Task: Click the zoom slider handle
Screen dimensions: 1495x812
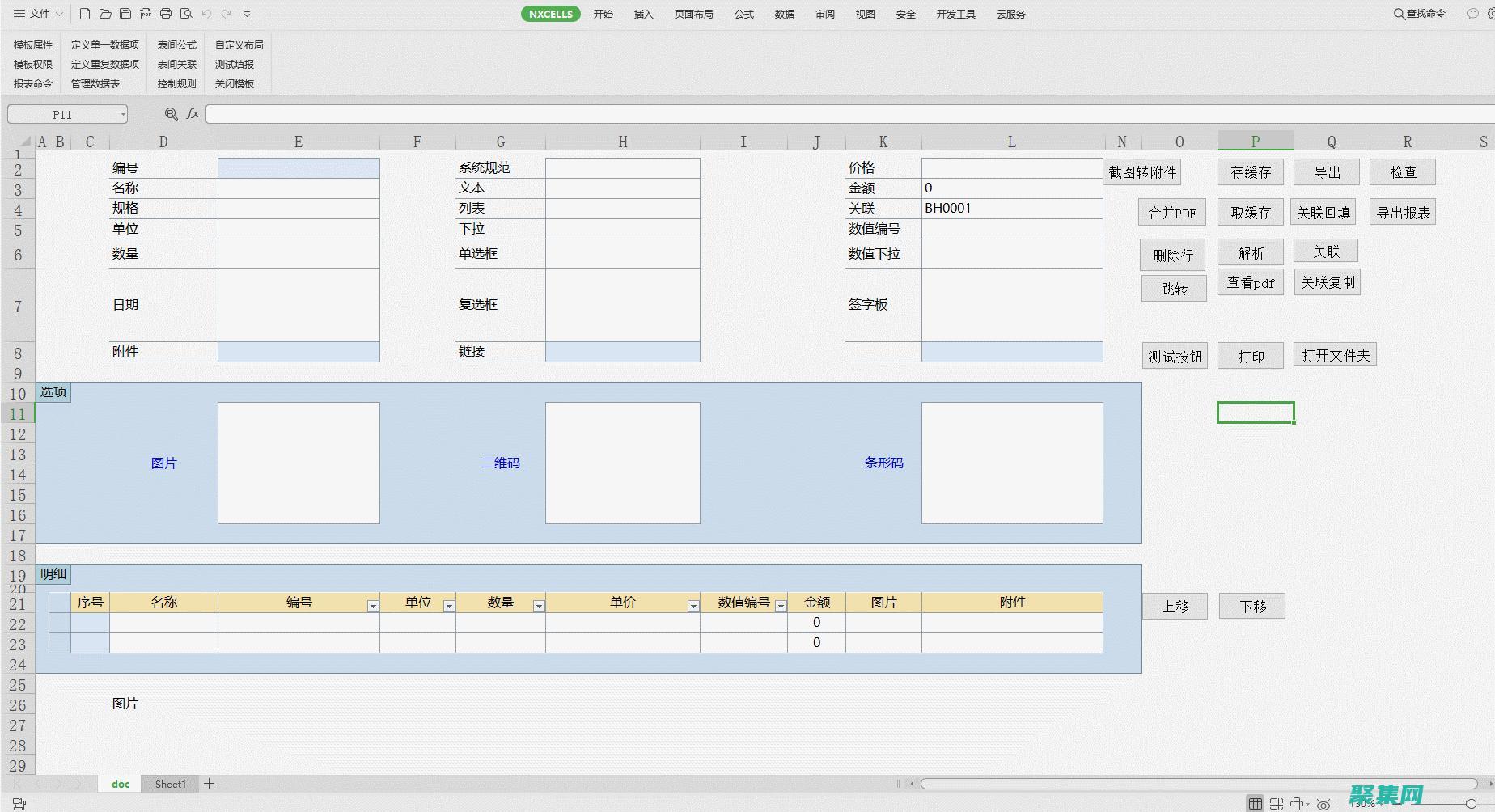Action: click(1471, 803)
